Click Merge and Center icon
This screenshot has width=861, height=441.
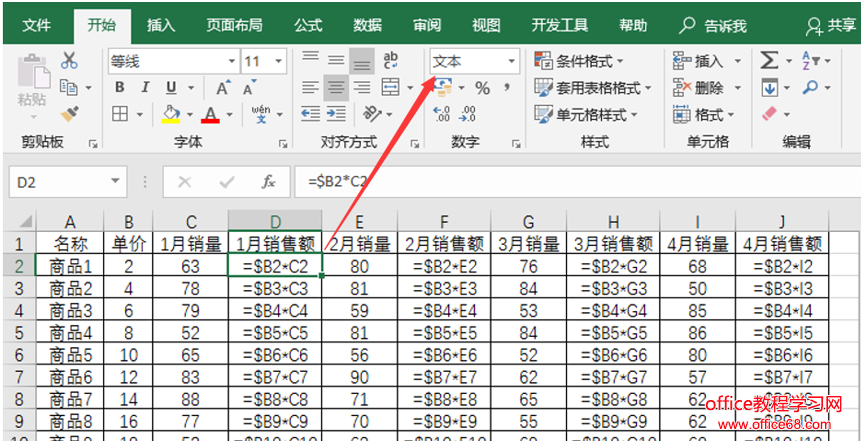[390, 87]
